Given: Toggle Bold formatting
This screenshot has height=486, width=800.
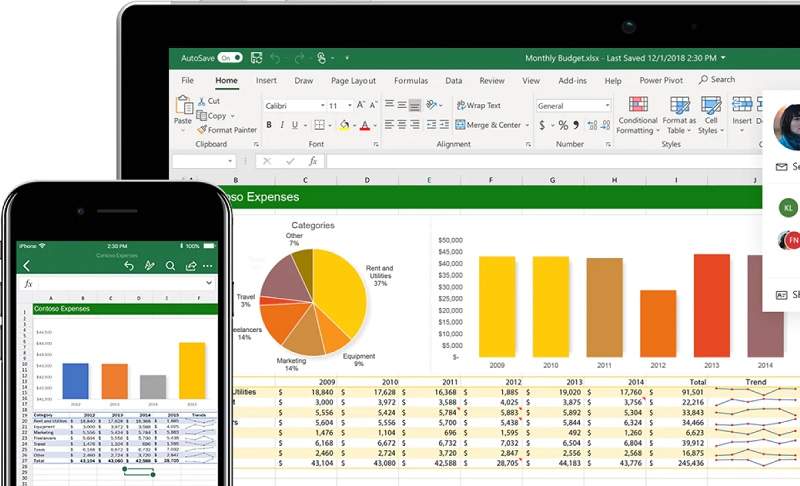Looking at the screenshot, I should point(269,125).
